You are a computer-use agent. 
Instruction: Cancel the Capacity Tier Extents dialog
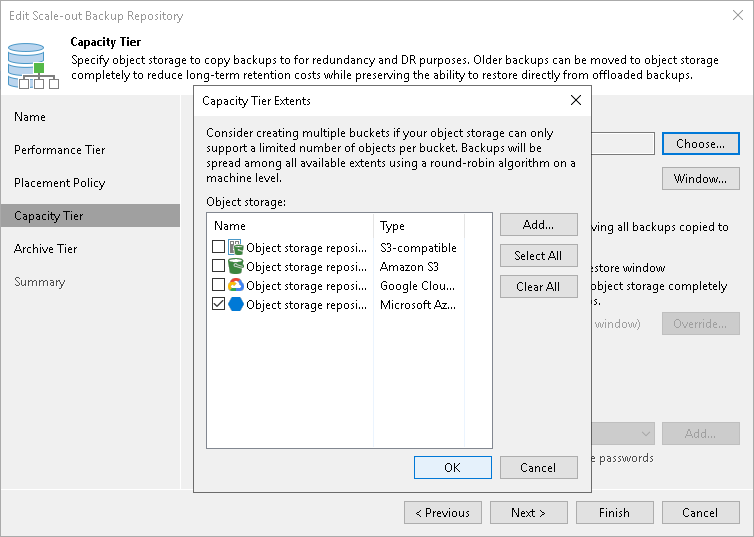coord(539,467)
